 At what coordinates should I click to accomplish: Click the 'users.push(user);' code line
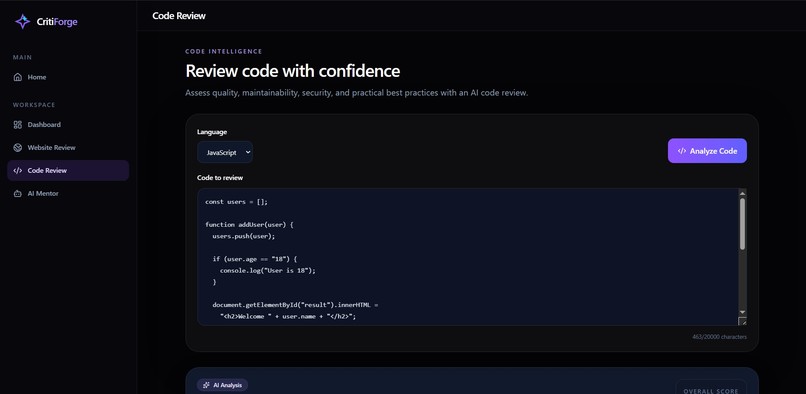244,236
